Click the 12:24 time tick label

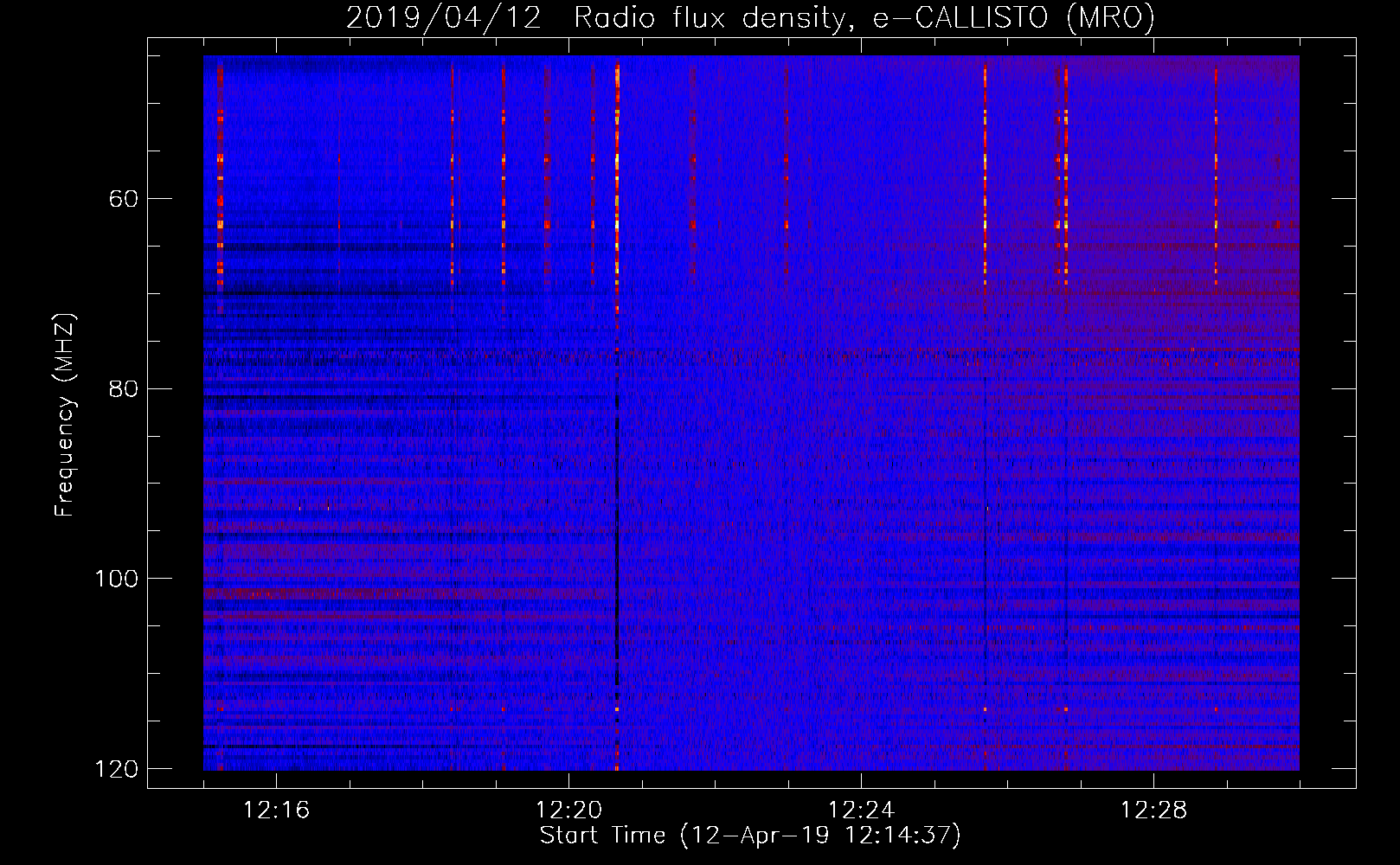(861, 811)
